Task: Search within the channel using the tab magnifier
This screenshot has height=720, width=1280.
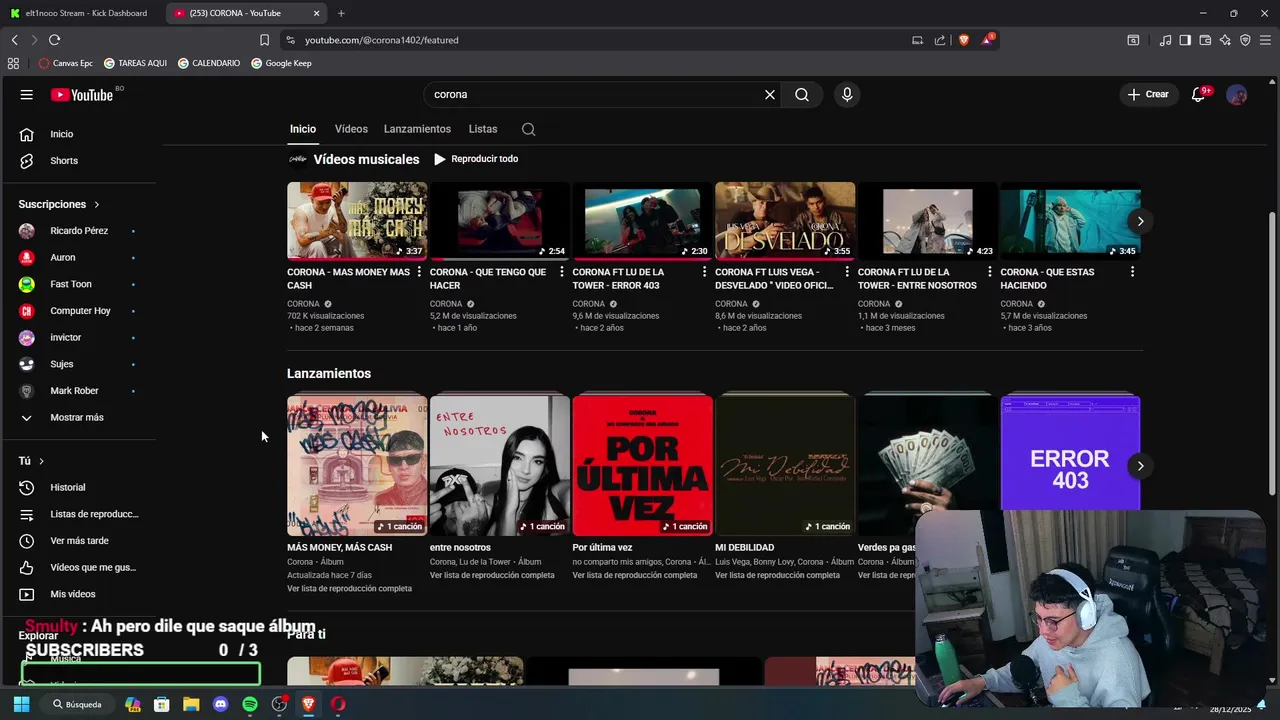Action: coord(528,129)
